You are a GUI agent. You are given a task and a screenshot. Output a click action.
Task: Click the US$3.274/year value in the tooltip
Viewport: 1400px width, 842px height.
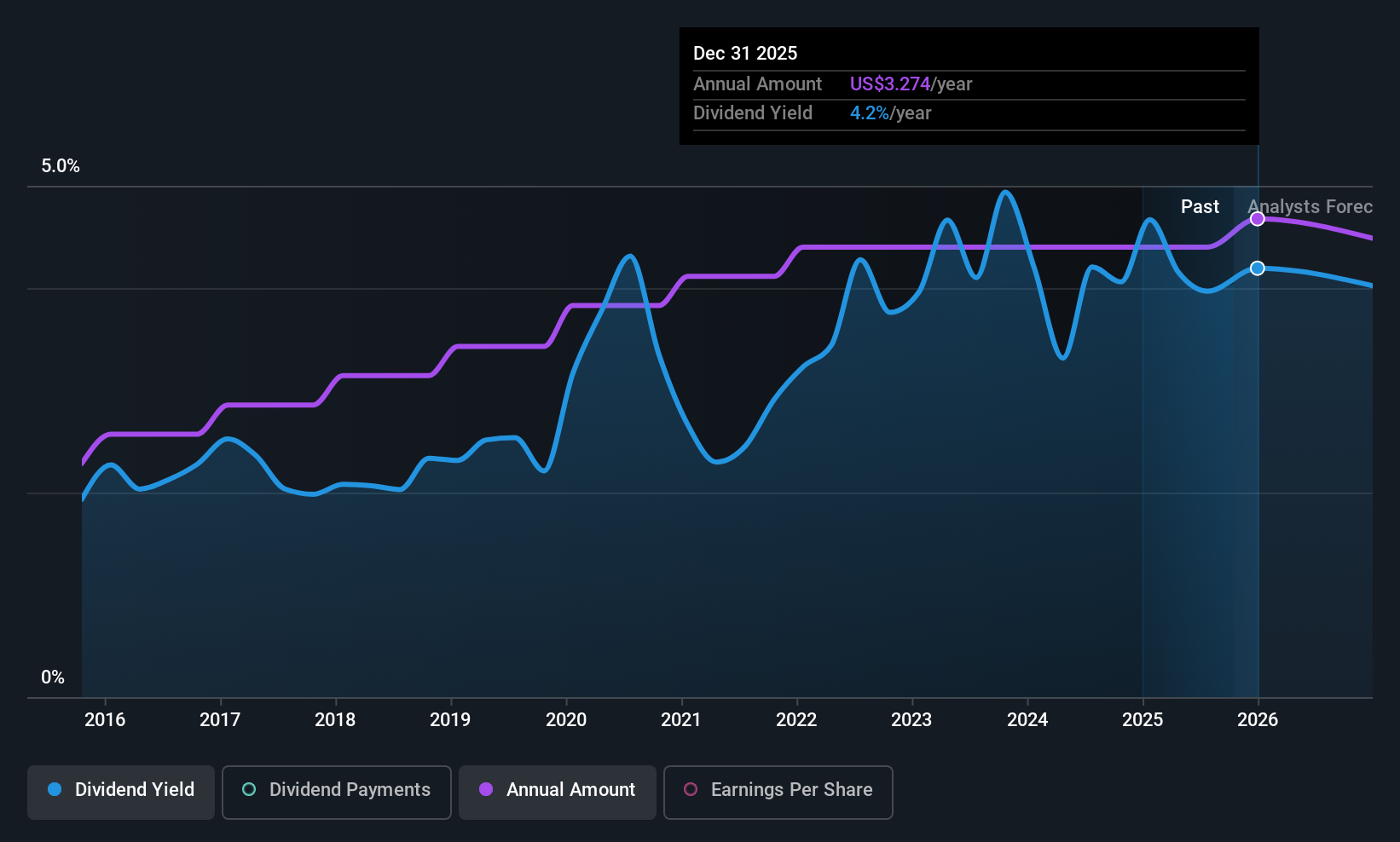(911, 84)
